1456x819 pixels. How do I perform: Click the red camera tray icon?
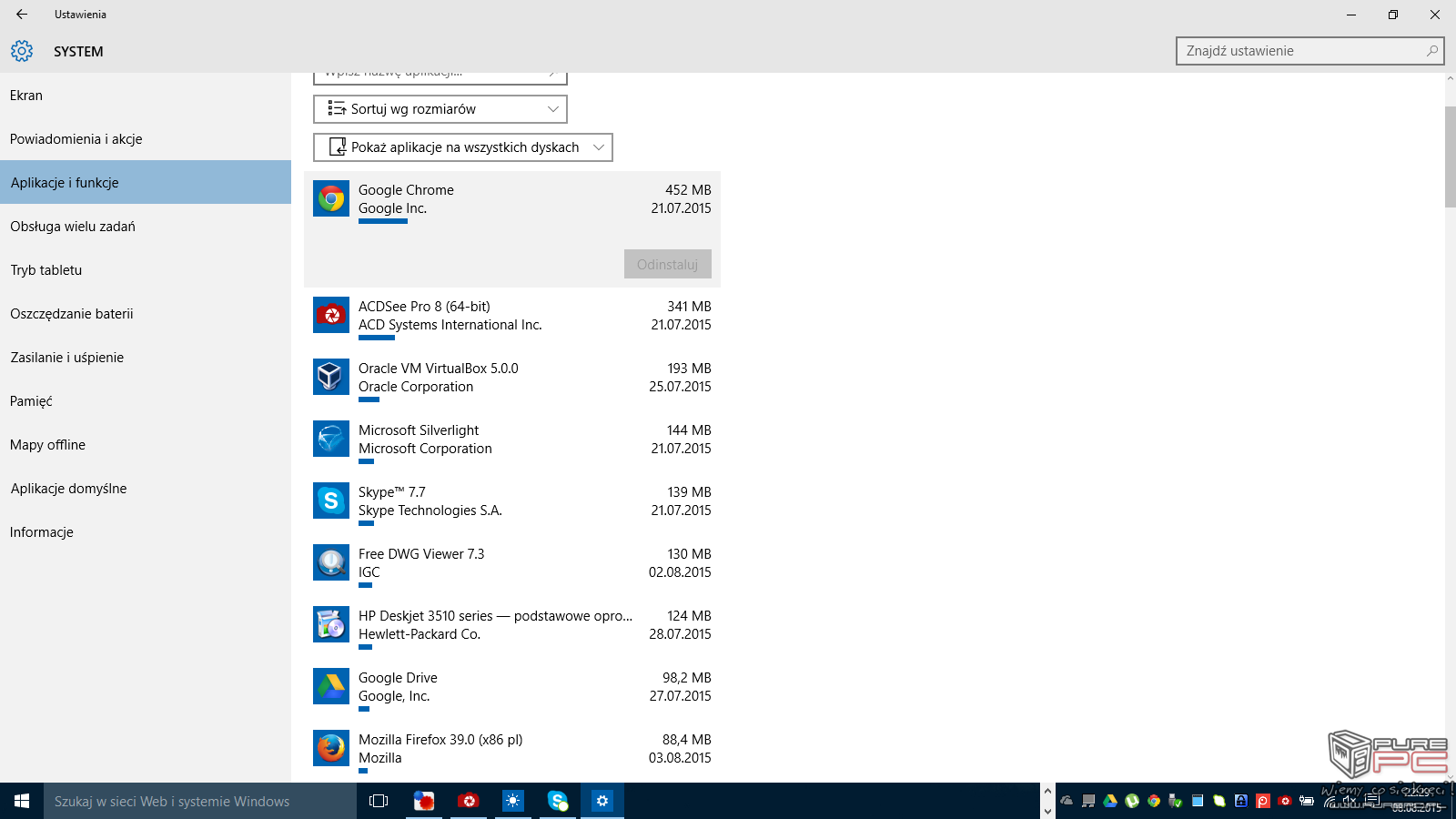(1285, 801)
